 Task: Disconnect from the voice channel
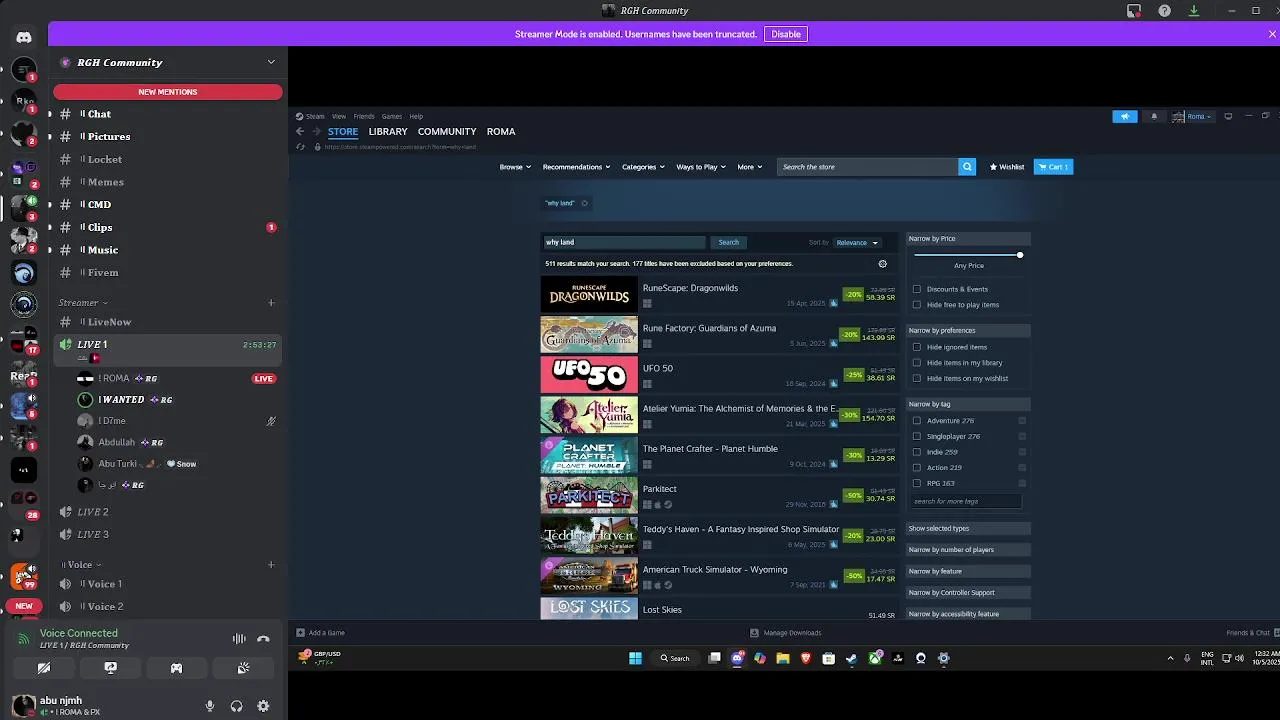click(263, 639)
